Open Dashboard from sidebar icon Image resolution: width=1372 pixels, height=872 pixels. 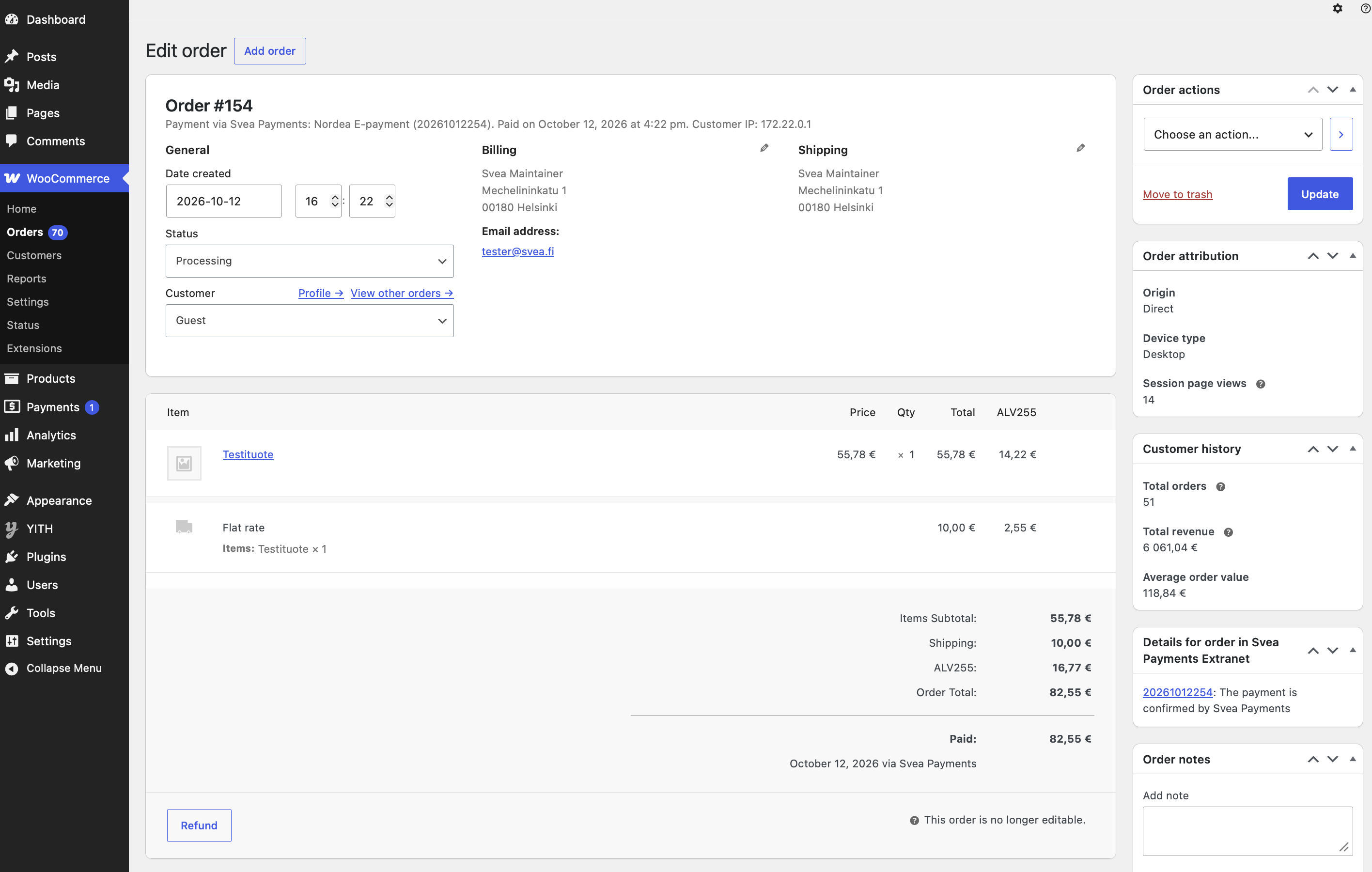pos(12,19)
